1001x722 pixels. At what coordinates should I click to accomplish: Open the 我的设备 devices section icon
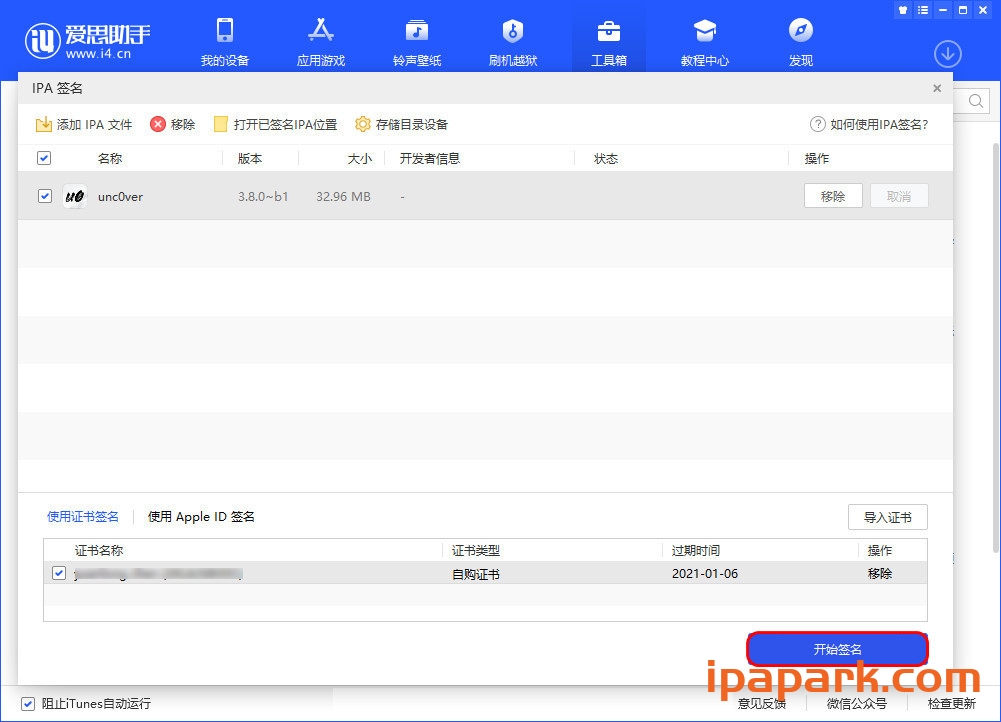tap(224, 38)
